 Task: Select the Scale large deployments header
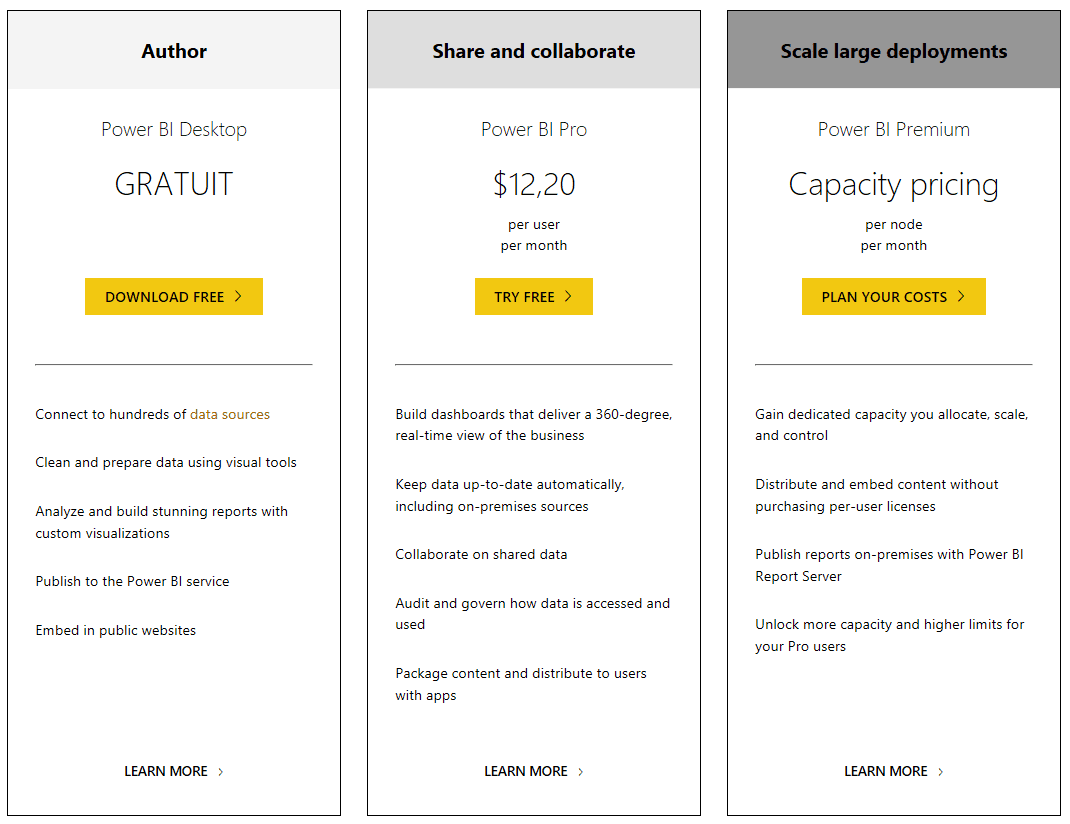[x=894, y=51]
